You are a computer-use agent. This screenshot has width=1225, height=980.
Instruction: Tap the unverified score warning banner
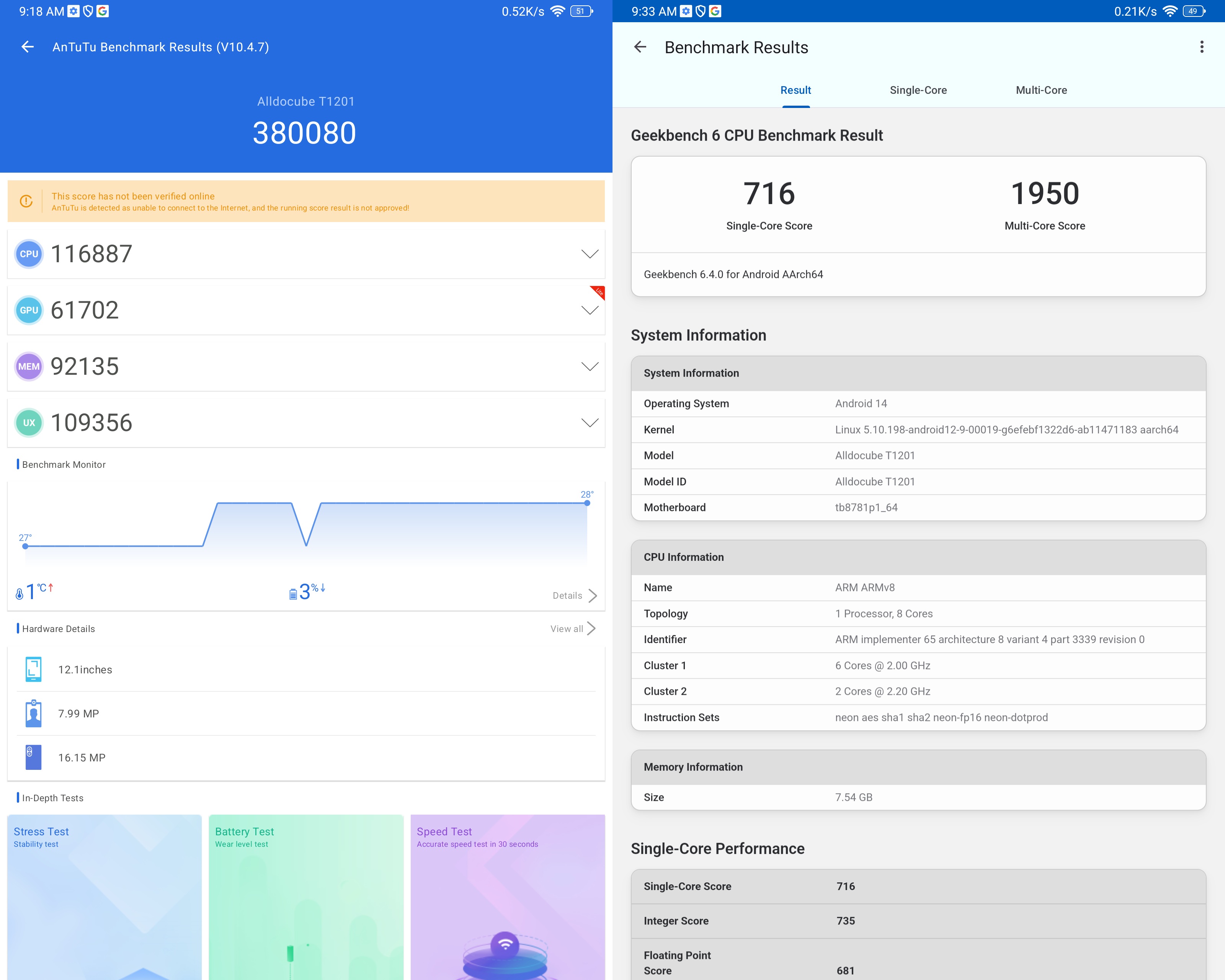pos(306,201)
